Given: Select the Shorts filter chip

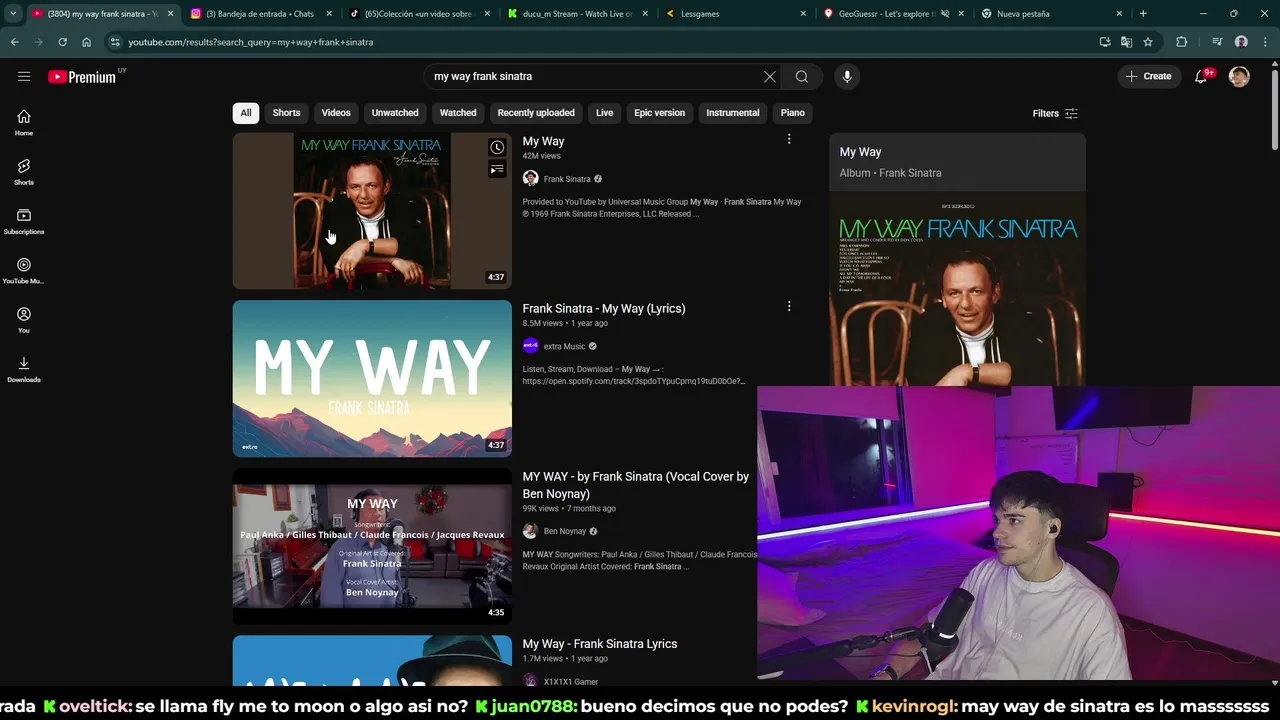Looking at the screenshot, I should 286,113.
